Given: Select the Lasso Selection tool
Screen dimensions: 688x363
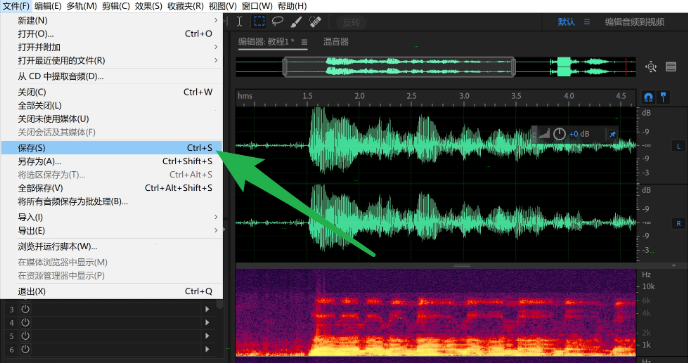Looking at the screenshot, I should (277, 22).
